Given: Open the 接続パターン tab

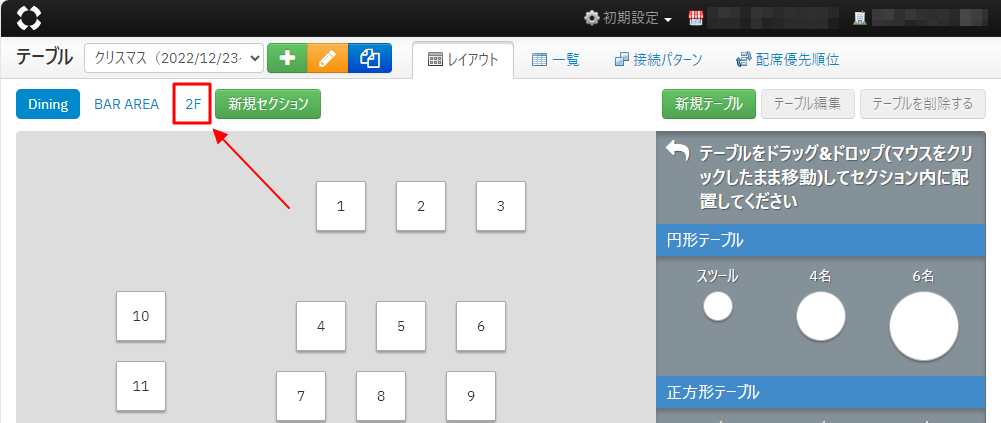Looking at the screenshot, I should click(x=658, y=60).
